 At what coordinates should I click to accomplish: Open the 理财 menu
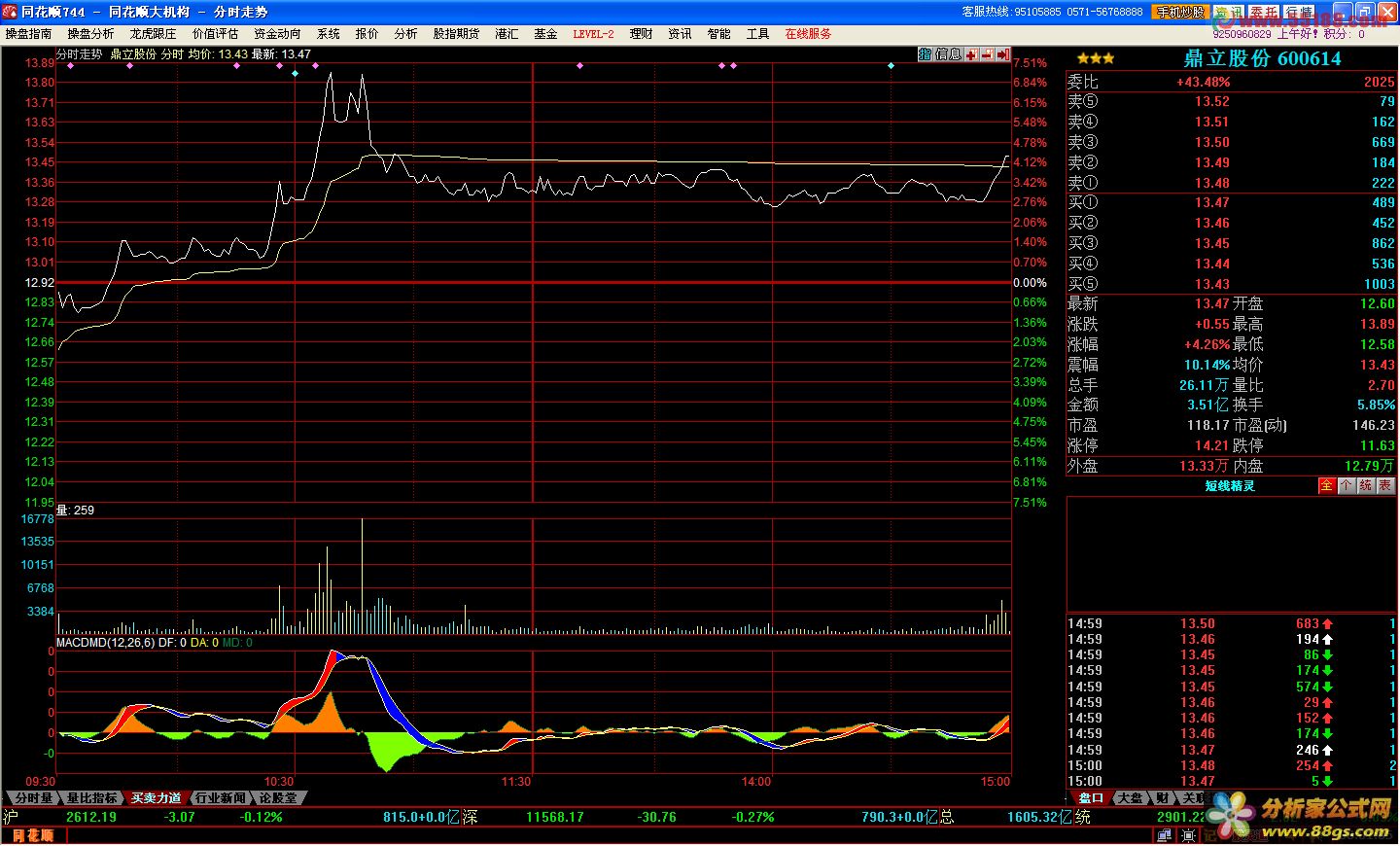tap(642, 34)
